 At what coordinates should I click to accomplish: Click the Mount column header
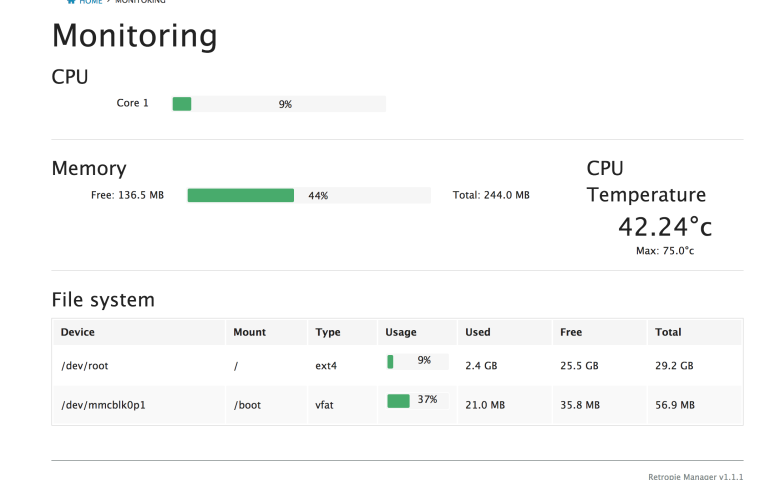(x=249, y=332)
